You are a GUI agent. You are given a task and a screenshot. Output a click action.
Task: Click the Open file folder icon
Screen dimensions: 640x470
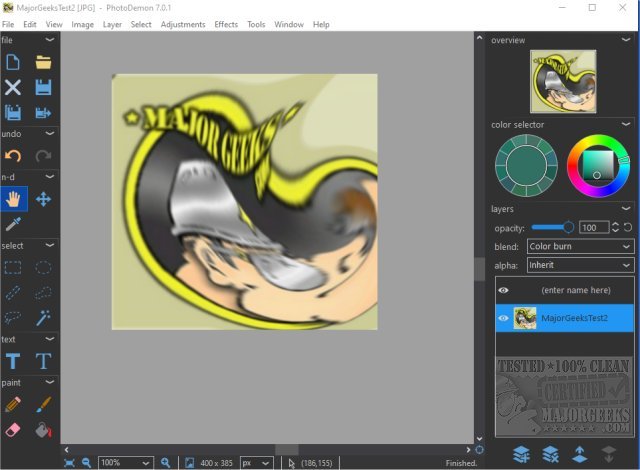(x=43, y=62)
